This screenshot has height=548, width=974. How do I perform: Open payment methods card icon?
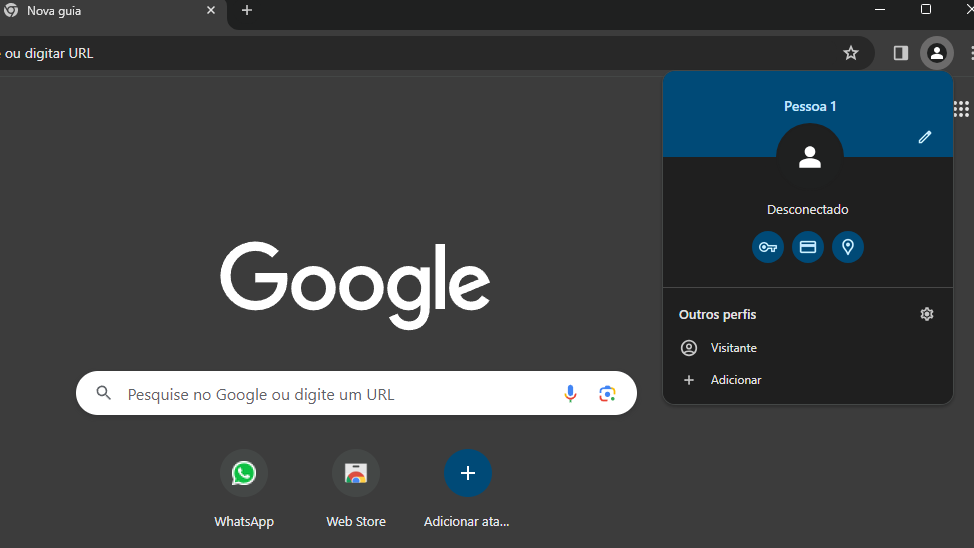pyautogui.click(x=808, y=247)
